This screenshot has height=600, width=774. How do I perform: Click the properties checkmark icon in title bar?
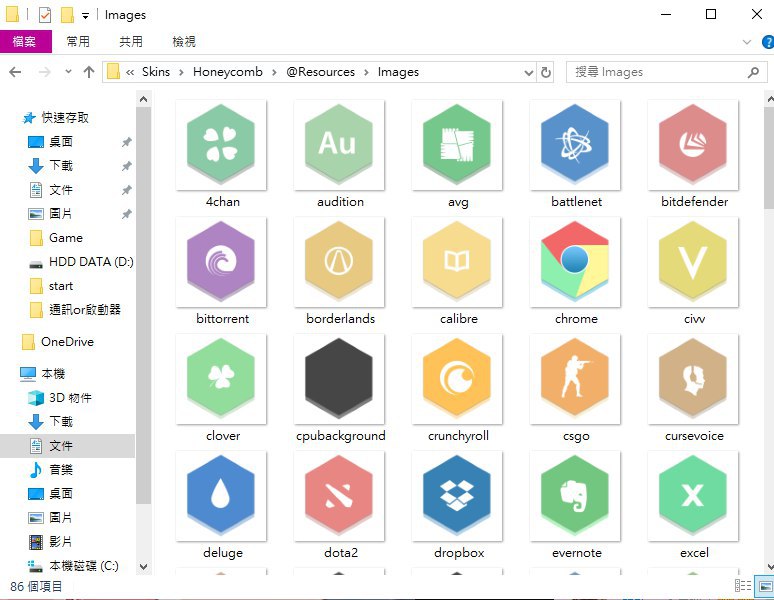[45, 15]
